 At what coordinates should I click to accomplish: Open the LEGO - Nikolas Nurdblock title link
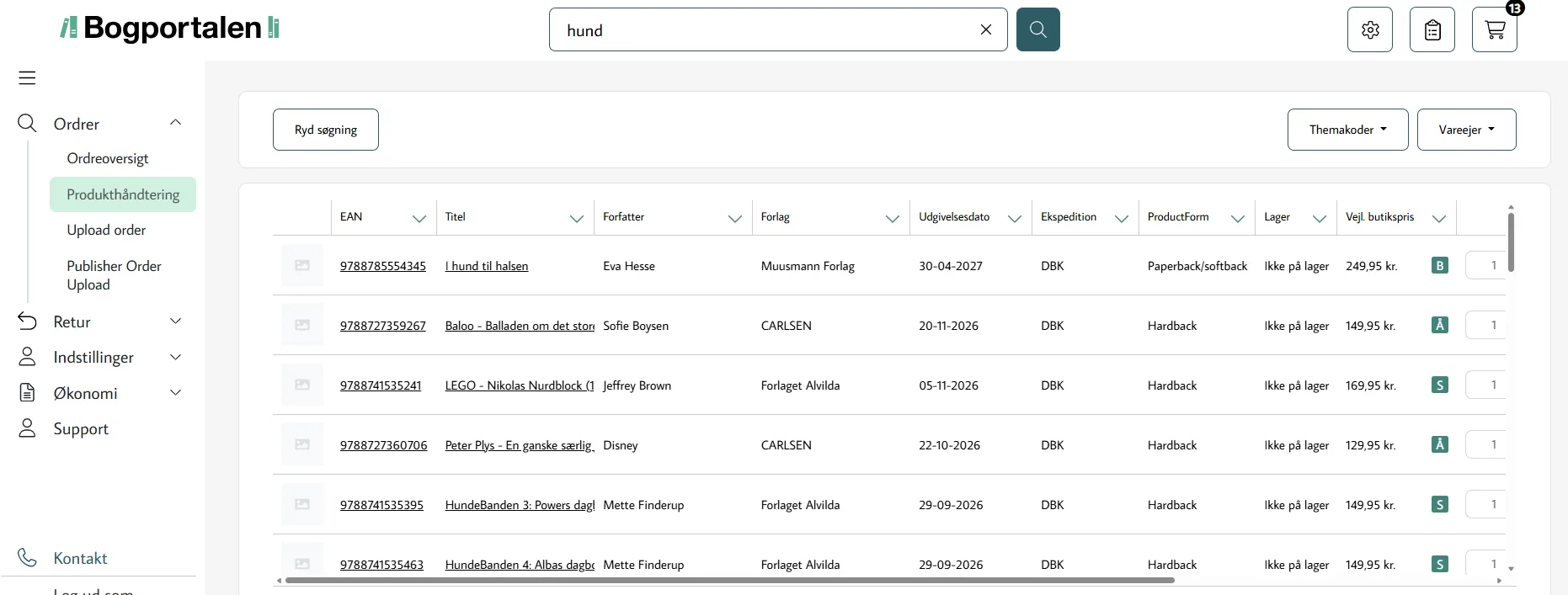(520, 385)
